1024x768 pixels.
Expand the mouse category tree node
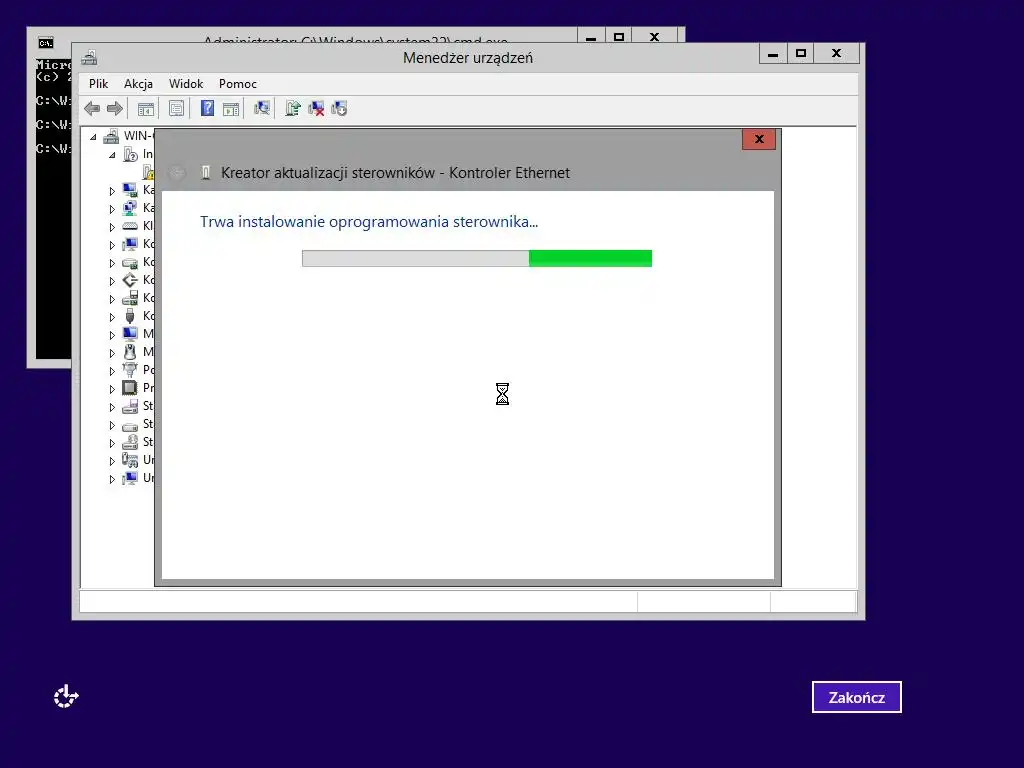click(112, 353)
